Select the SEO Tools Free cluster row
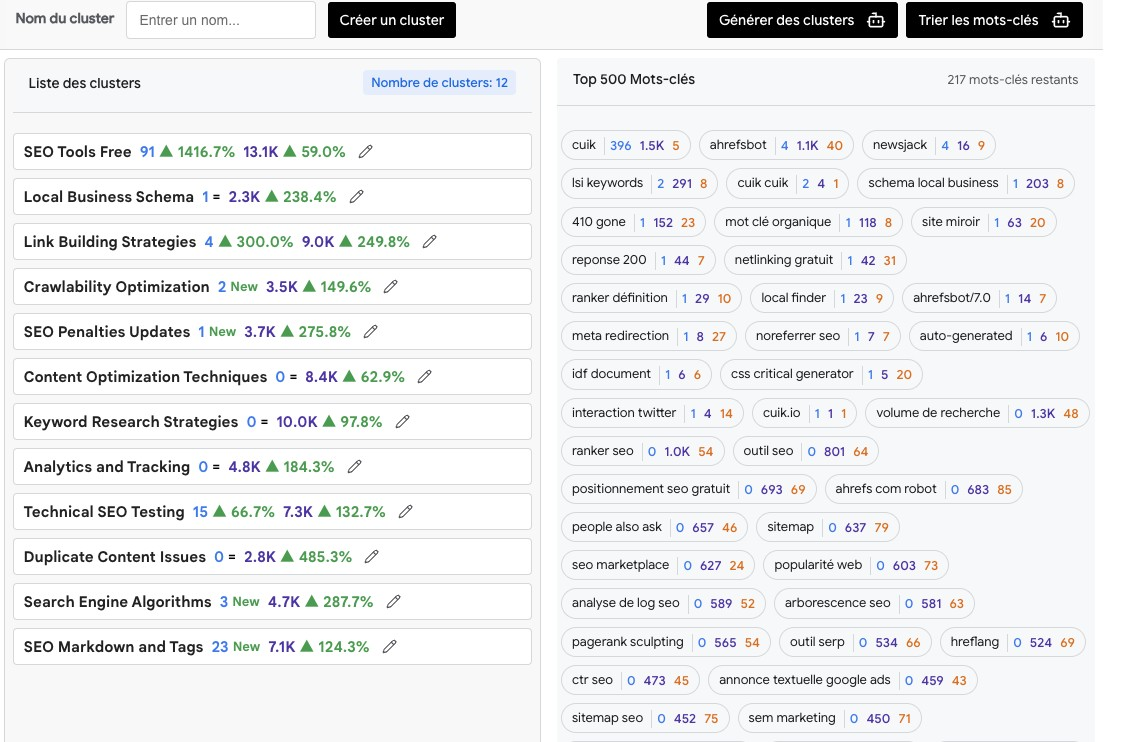 pyautogui.click(x=272, y=152)
